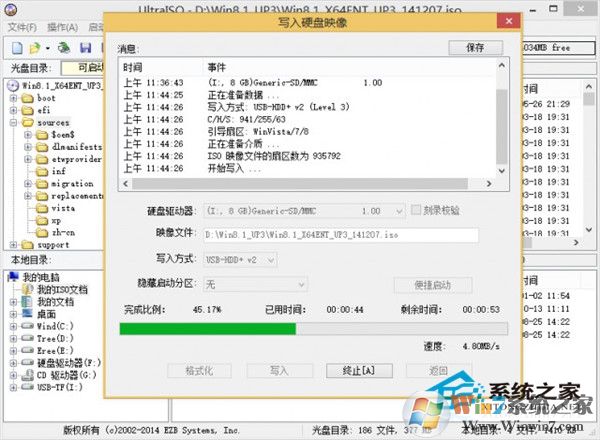The image size is (600, 440).
Task: Click the 终止[A] abort button
Action: tap(359, 370)
